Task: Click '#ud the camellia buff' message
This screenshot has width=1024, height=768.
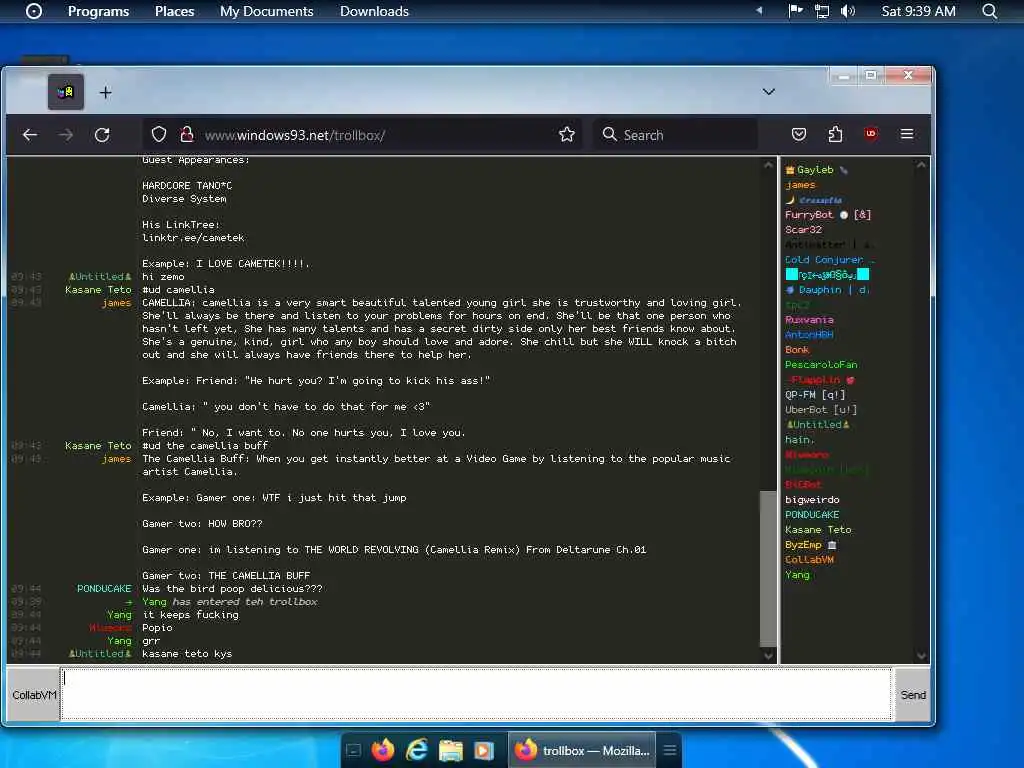Action: coord(205,446)
